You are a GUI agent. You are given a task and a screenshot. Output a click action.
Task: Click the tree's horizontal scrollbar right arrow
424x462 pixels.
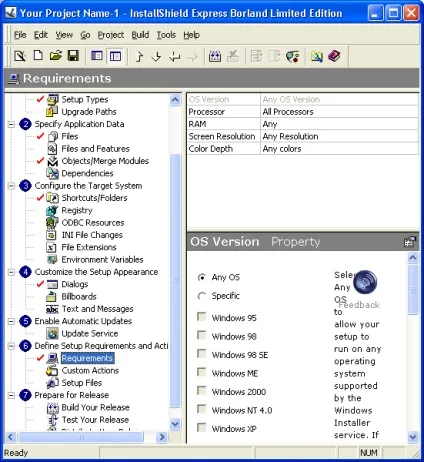162,437
